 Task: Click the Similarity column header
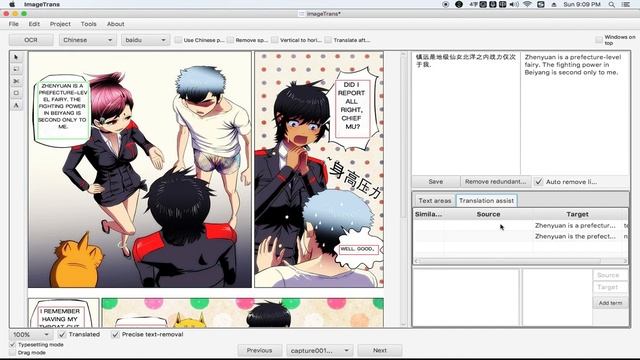(x=428, y=214)
